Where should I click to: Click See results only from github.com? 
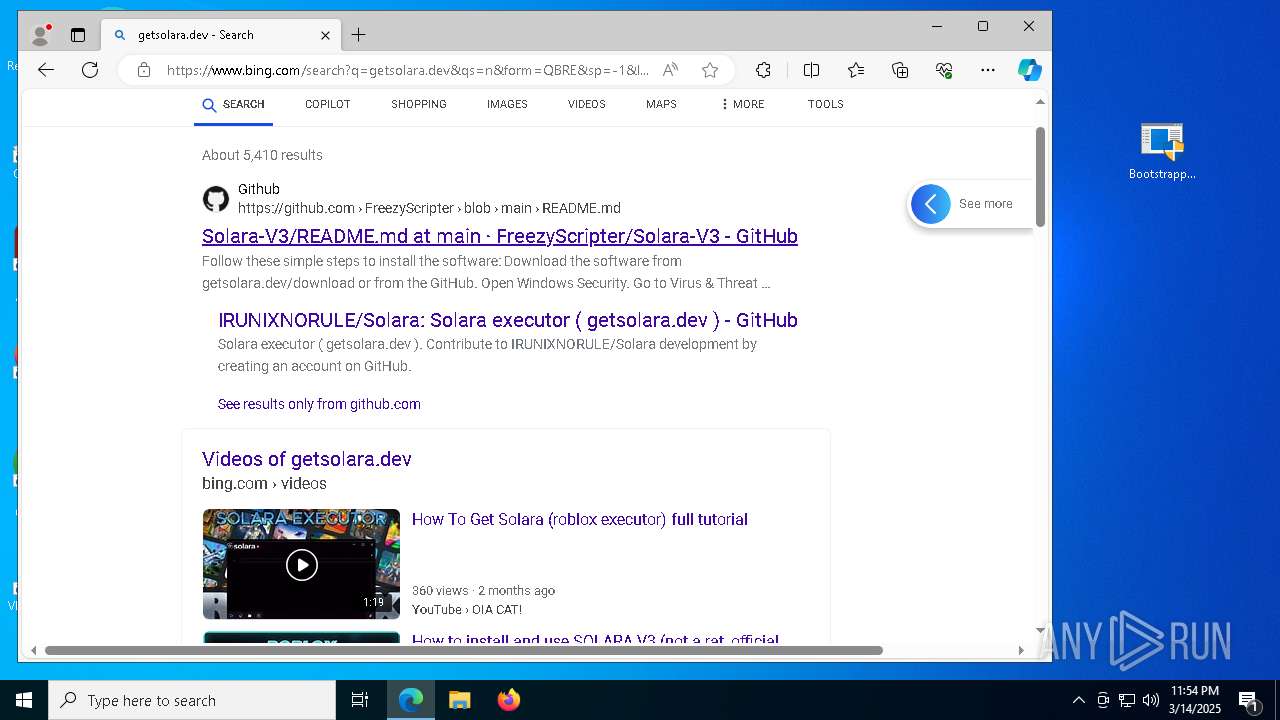point(319,404)
